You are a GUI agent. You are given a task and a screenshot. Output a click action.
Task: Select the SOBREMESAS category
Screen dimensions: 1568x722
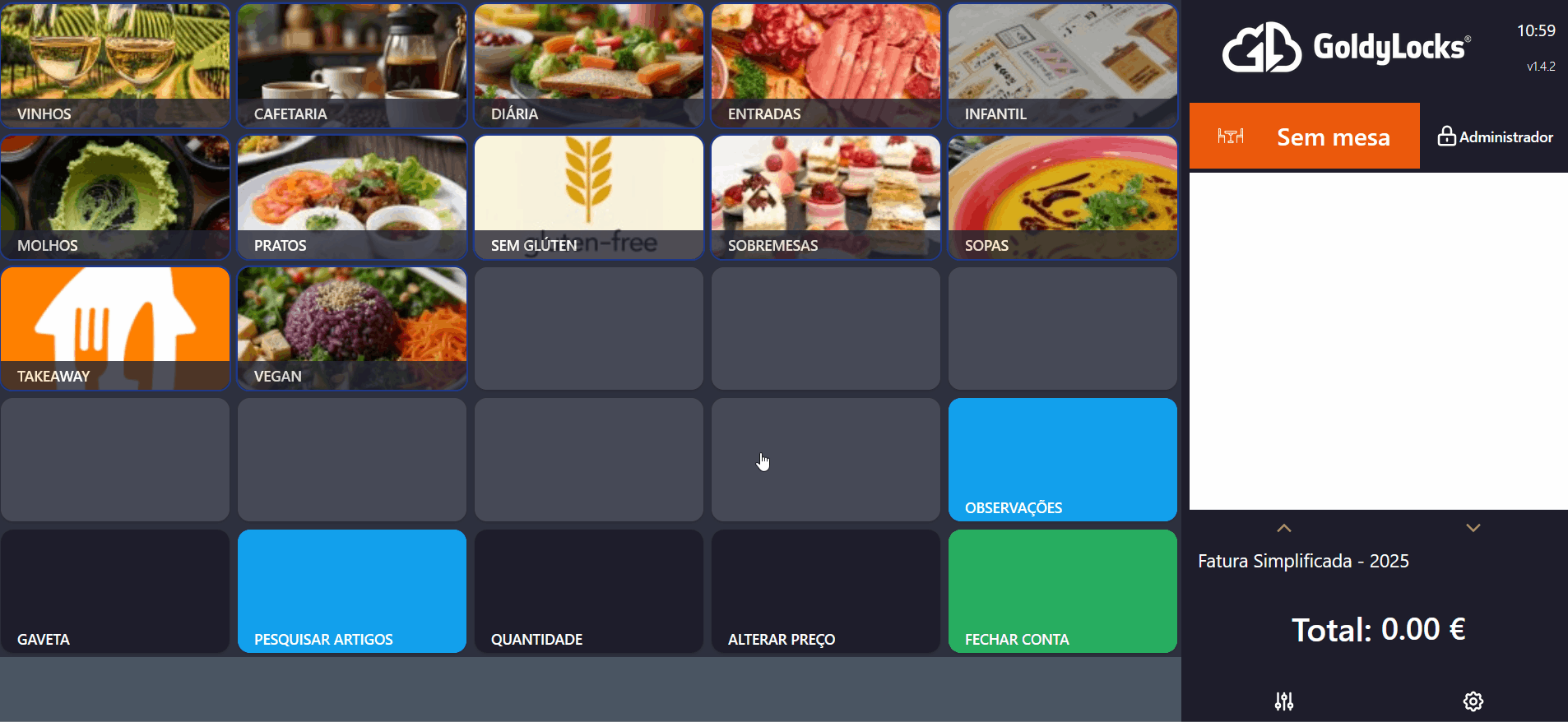[826, 197]
